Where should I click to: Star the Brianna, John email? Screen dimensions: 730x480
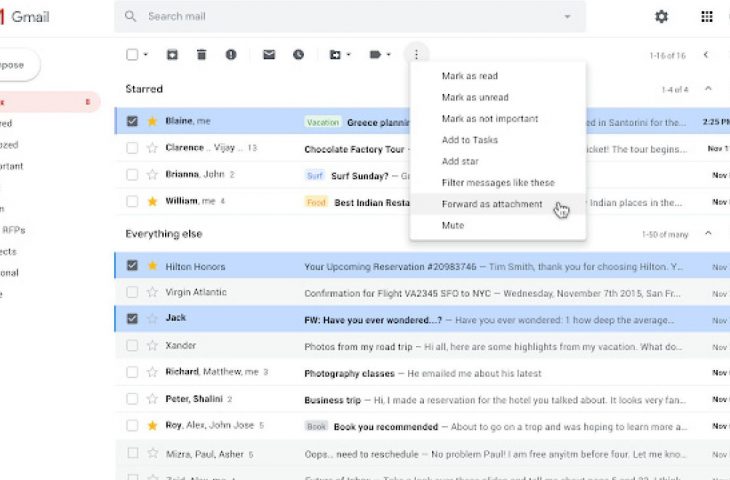tap(152, 175)
